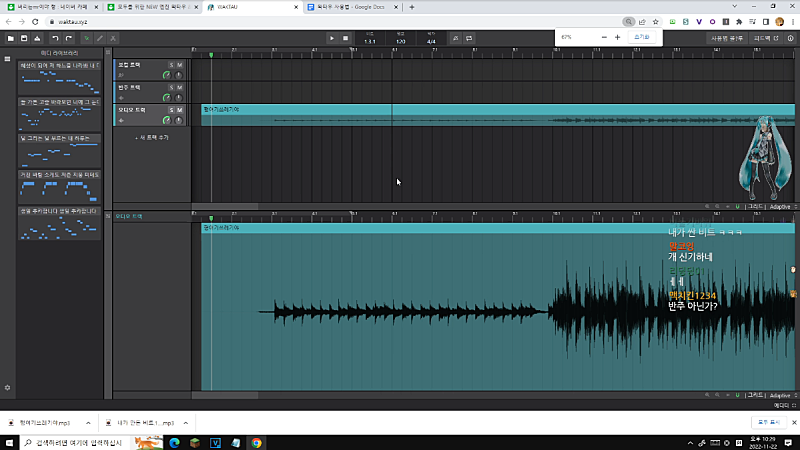800x450 pixels.
Task: Mute the top track with M button
Action: pos(180,65)
